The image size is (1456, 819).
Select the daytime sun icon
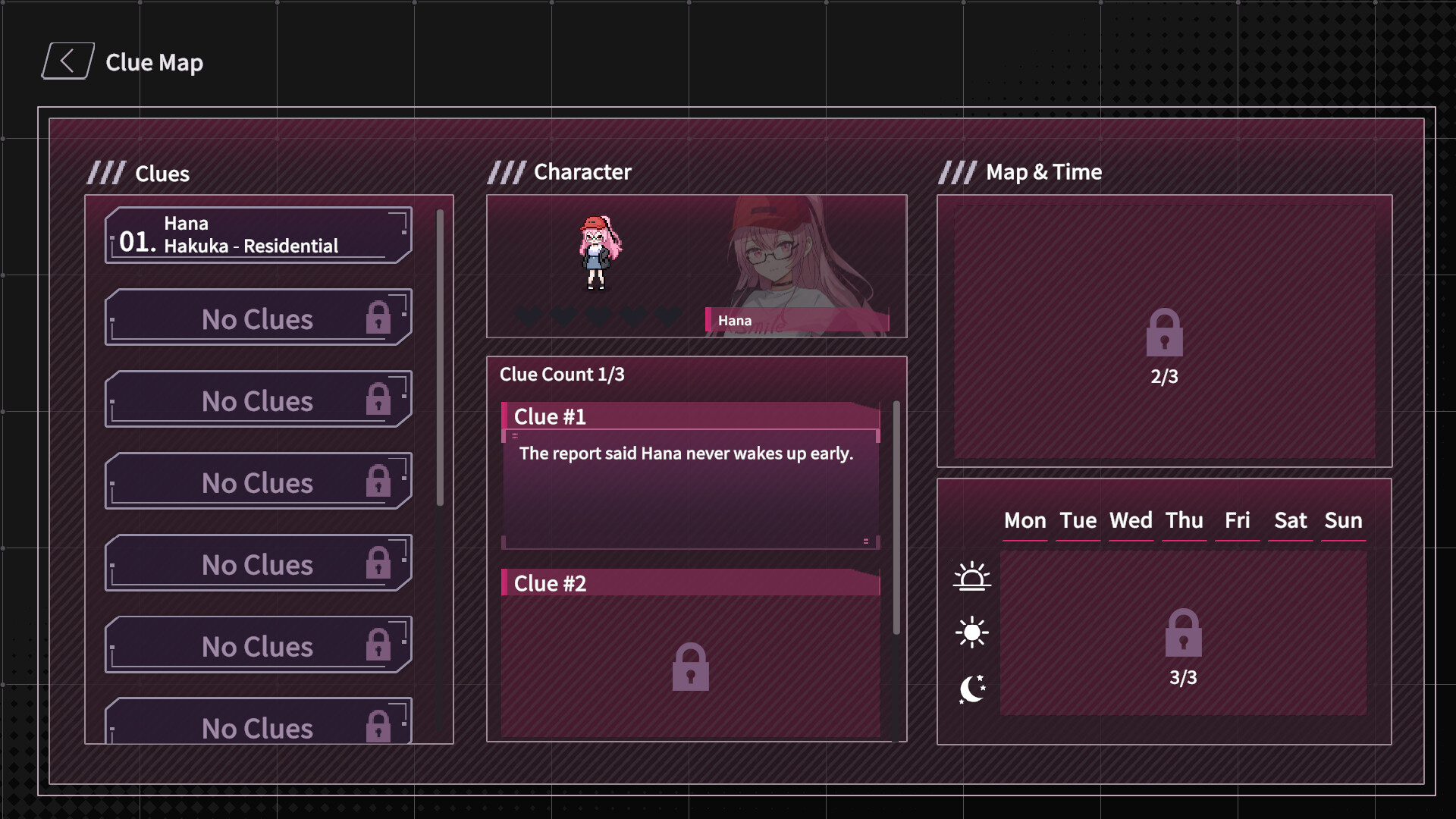971,632
